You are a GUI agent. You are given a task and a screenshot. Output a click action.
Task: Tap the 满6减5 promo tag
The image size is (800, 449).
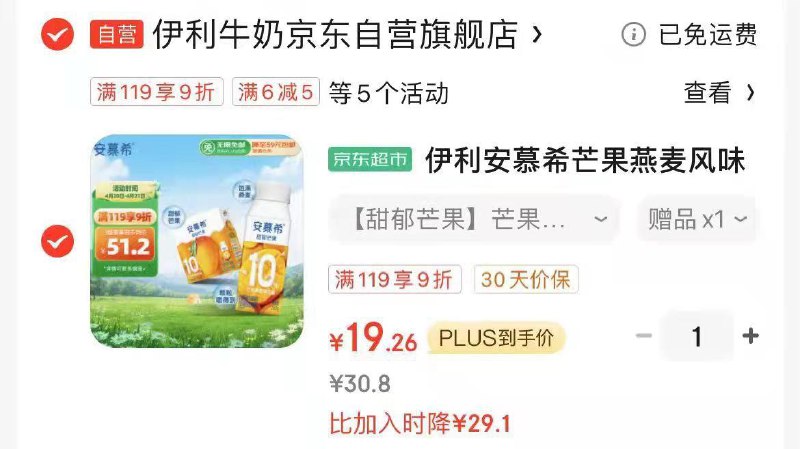tap(276, 92)
